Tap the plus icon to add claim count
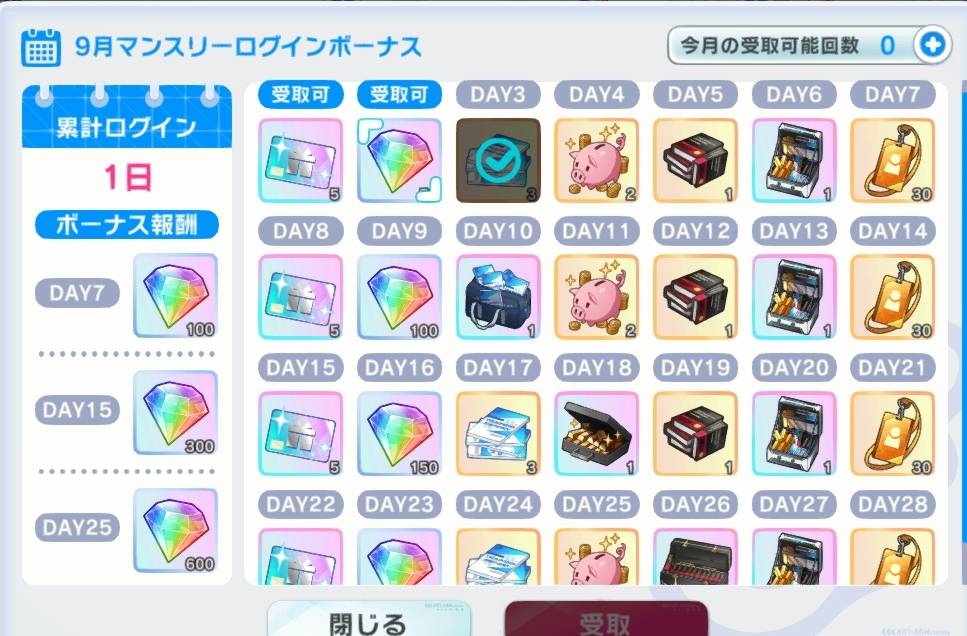The height and width of the screenshot is (636, 967). coord(932,45)
